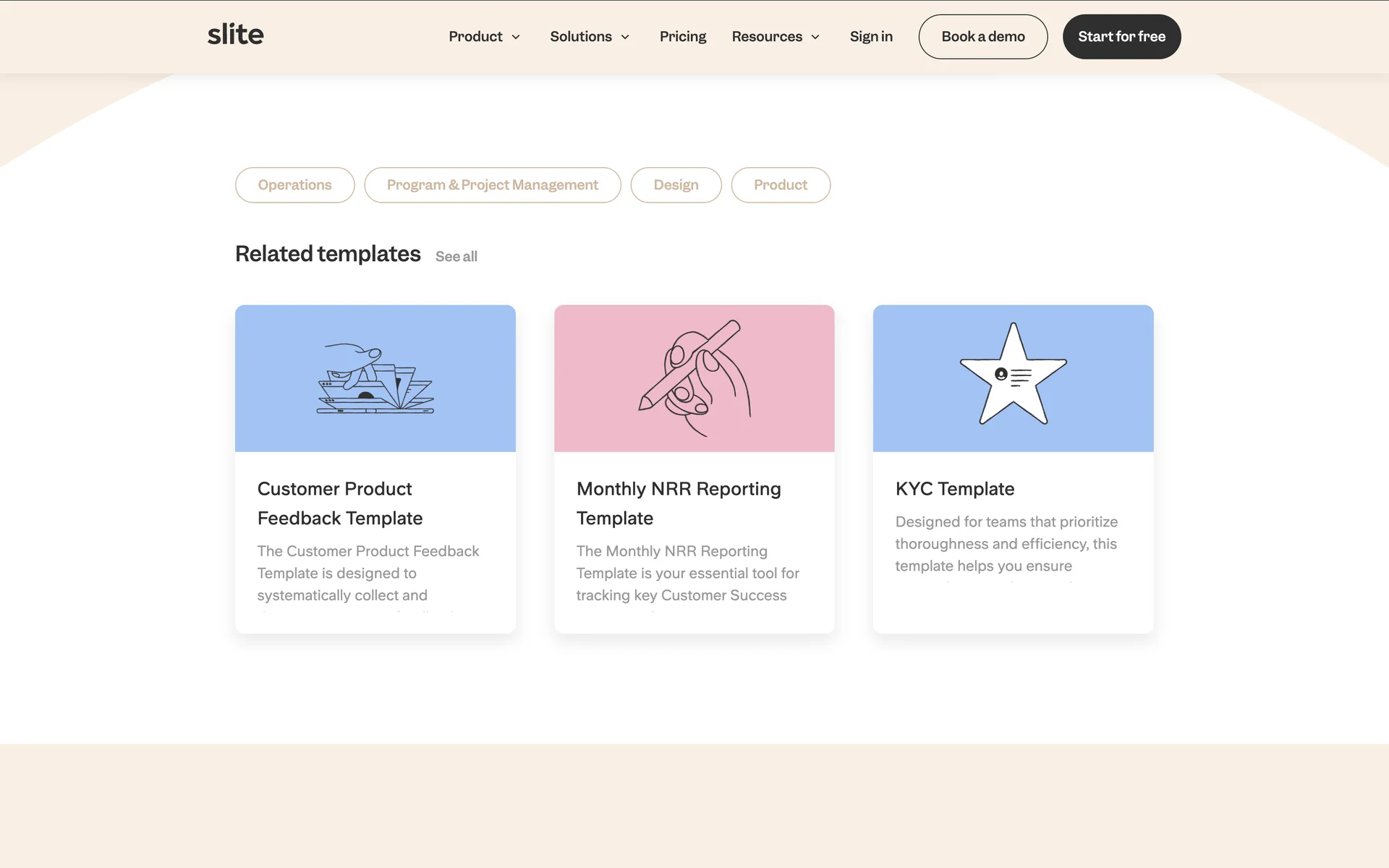Open the KYC Template title
Screen dimensions: 1389x868
(954, 489)
